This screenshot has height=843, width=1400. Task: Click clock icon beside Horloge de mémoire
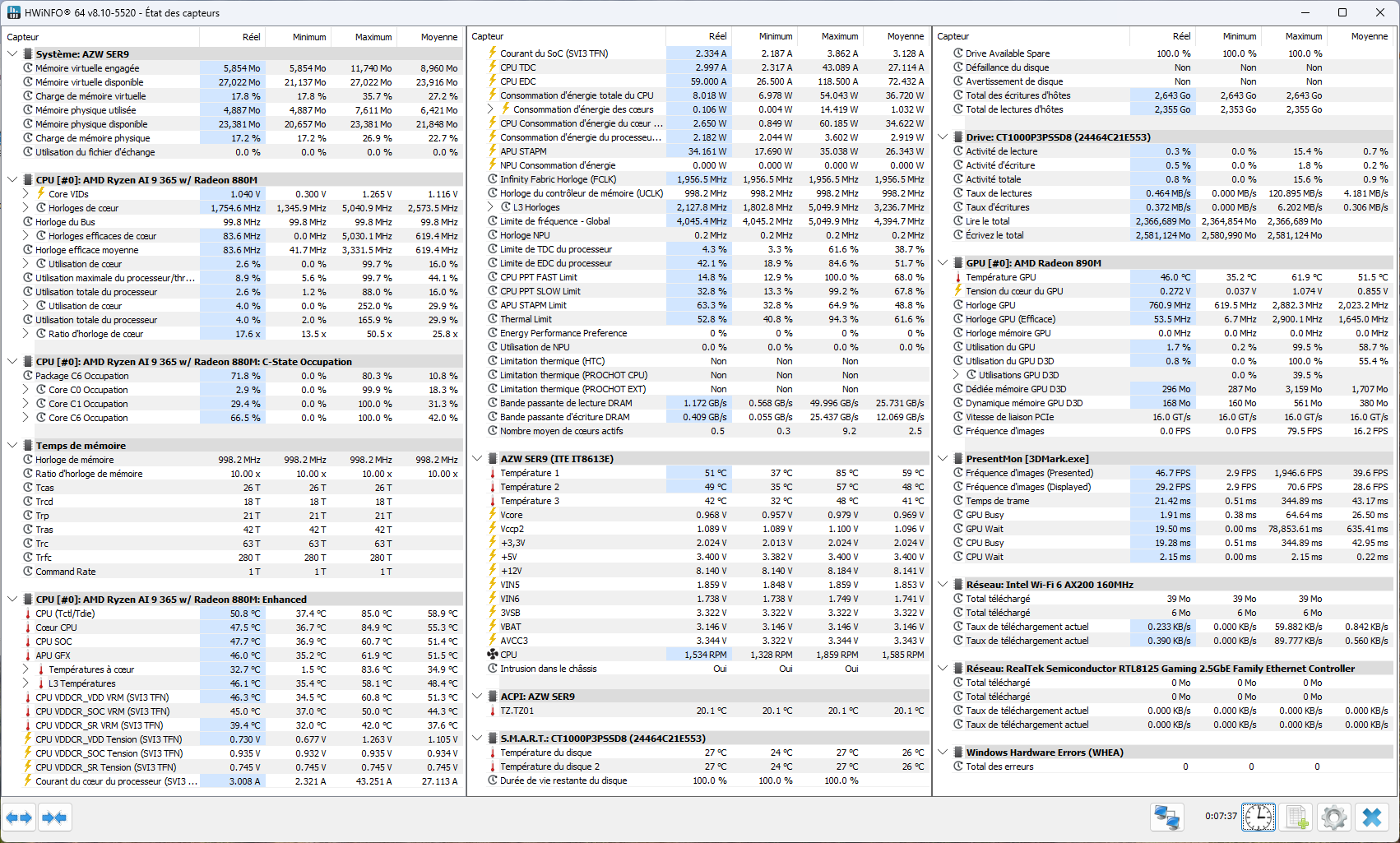(28, 460)
